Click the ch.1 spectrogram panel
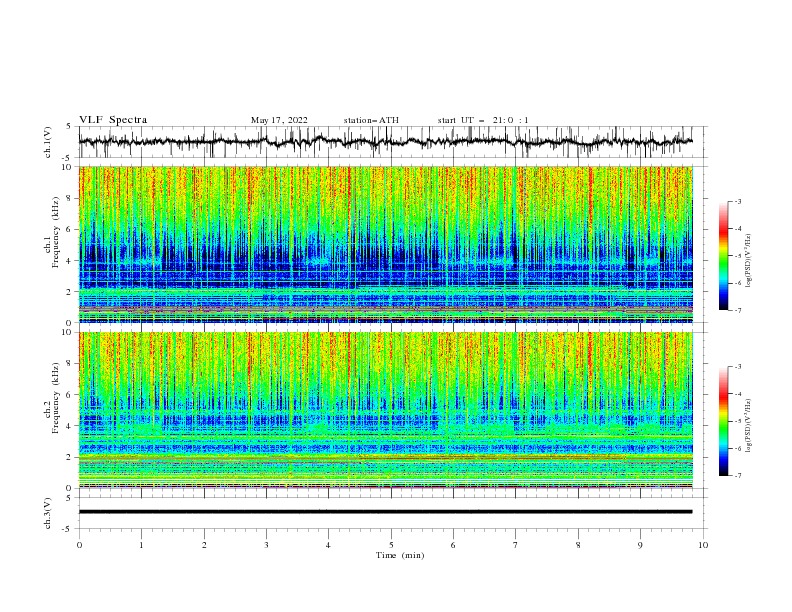The height and width of the screenshot is (612, 792). [x=386, y=244]
